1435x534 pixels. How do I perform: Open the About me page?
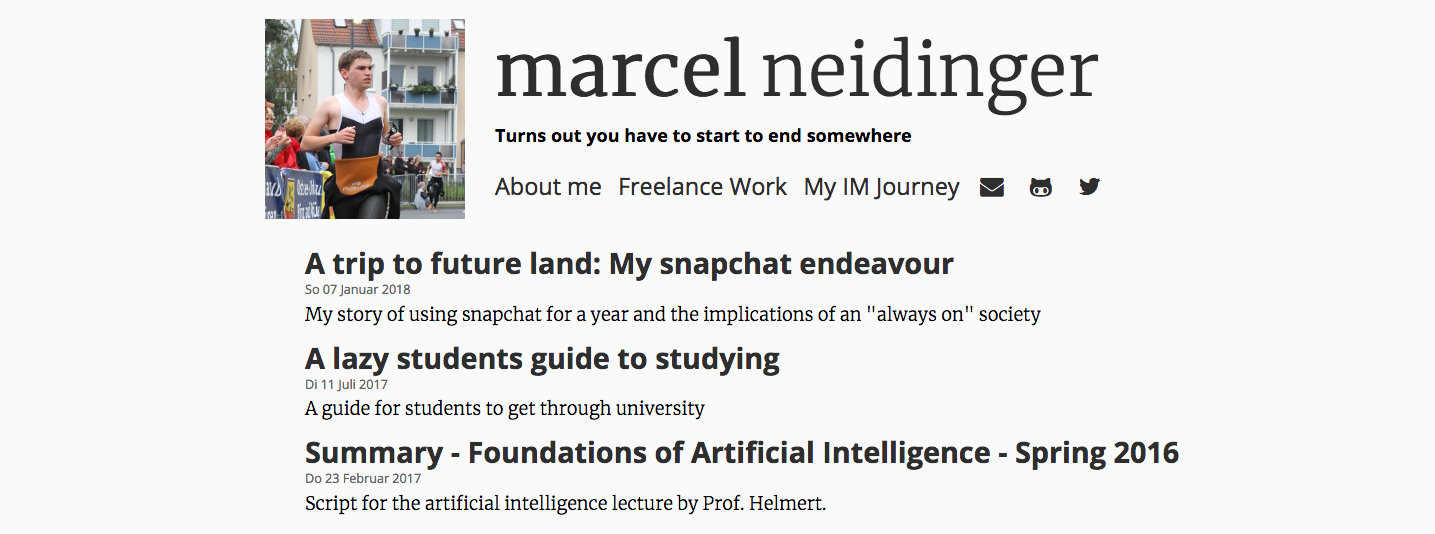[x=548, y=187]
